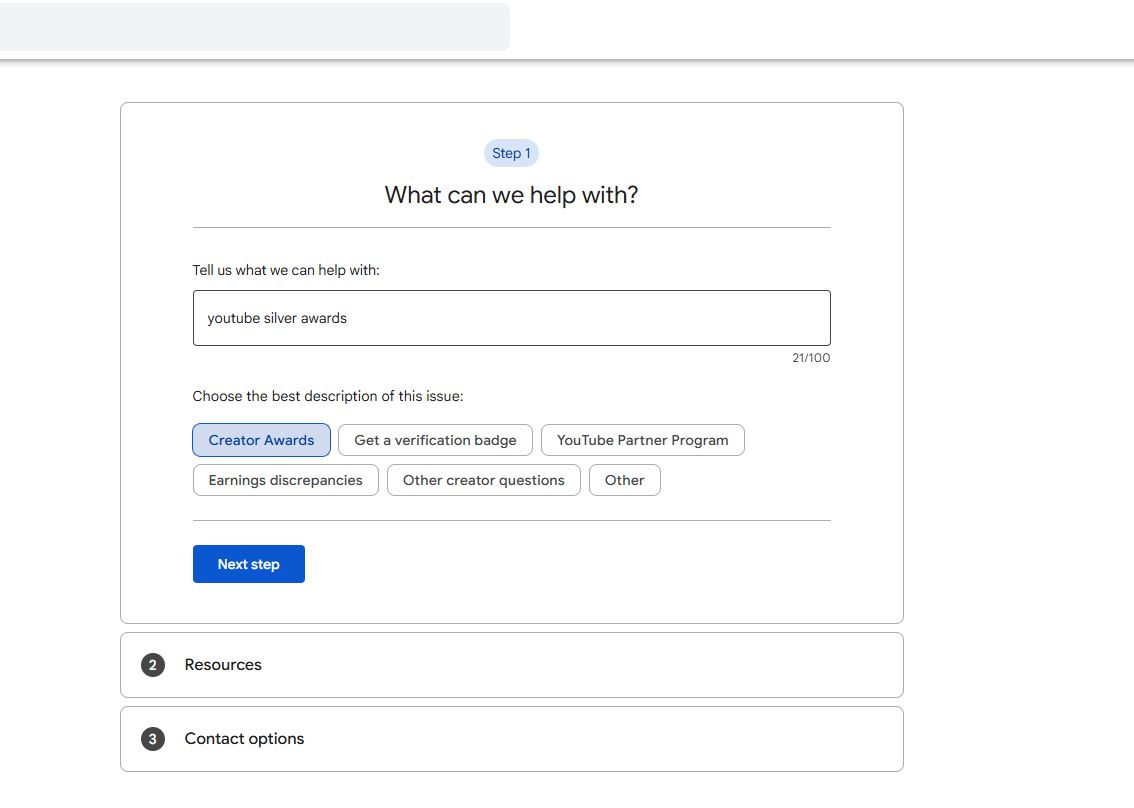Image resolution: width=1134 pixels, height=808 pixels.
Task: Pick the Earnings discrepancies option
Action: [285, 480]
